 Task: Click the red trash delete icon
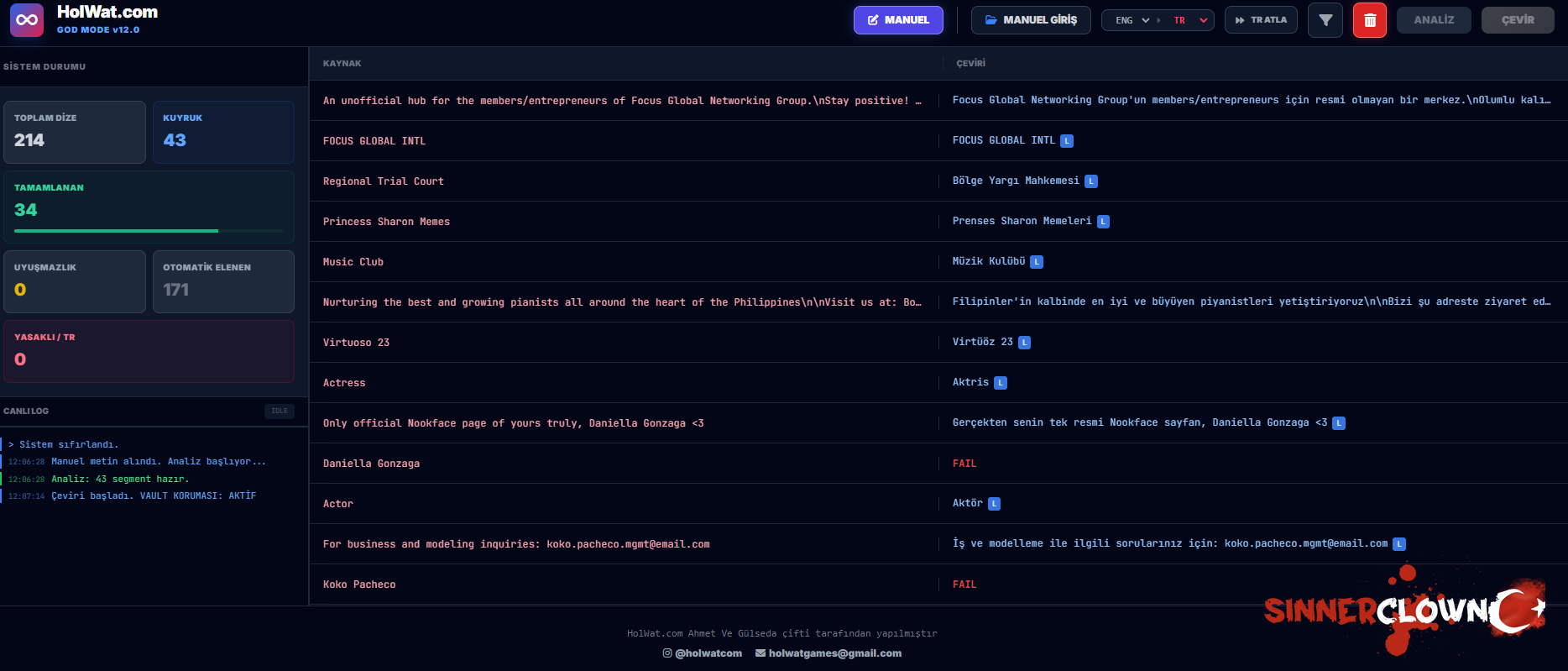(x=1369, y=20)
